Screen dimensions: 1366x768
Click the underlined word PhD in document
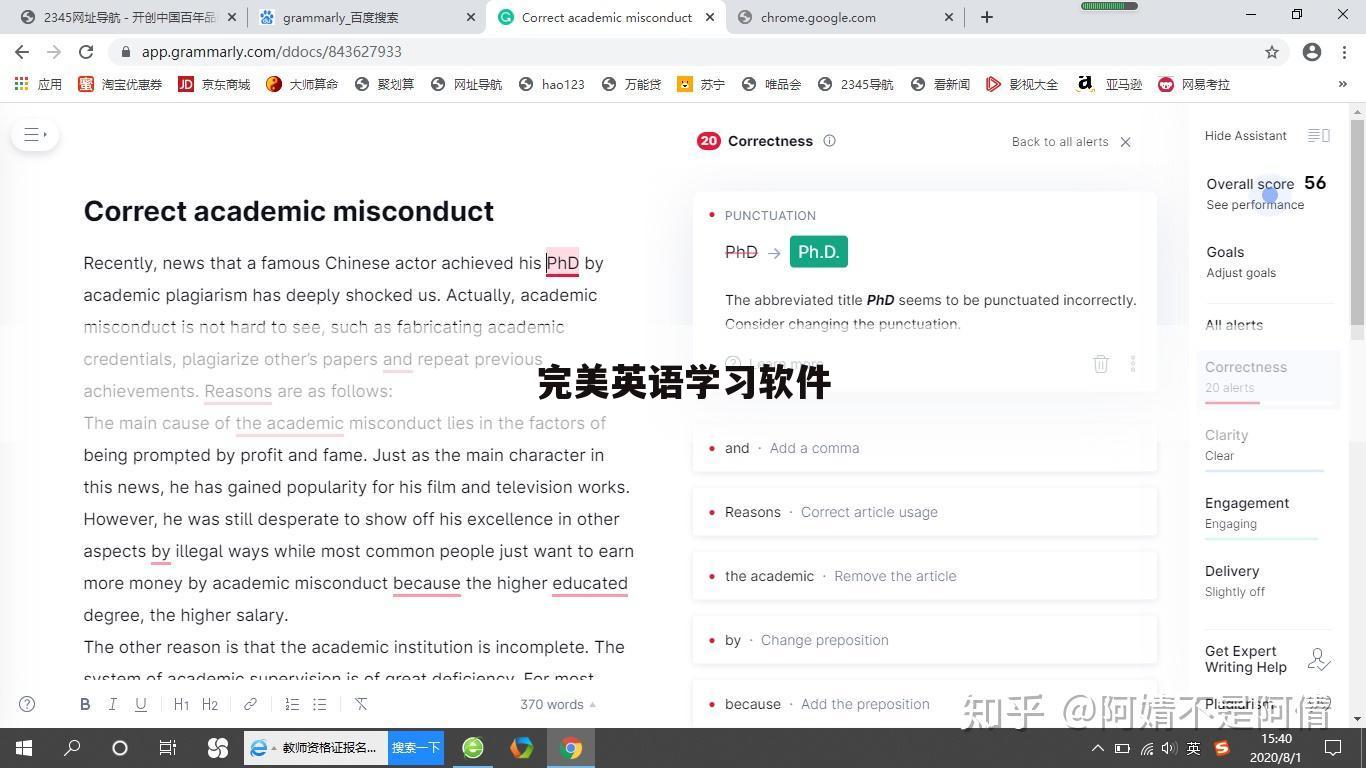coord(562,263)
